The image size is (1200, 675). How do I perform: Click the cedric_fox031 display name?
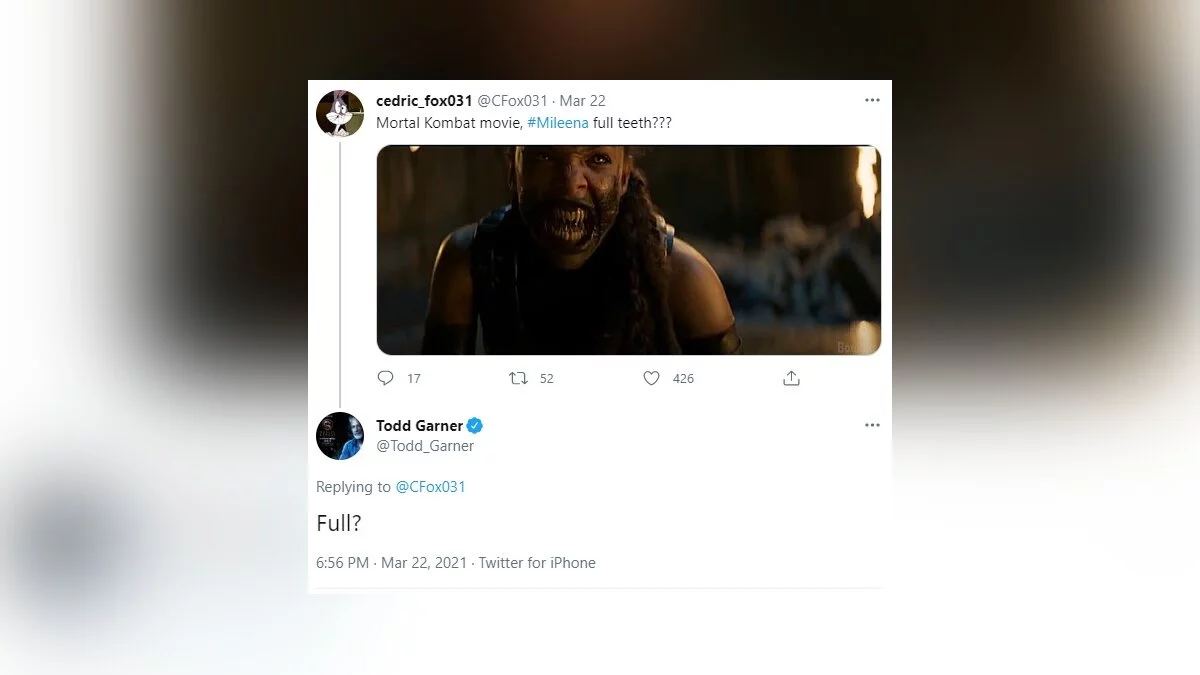424,101
